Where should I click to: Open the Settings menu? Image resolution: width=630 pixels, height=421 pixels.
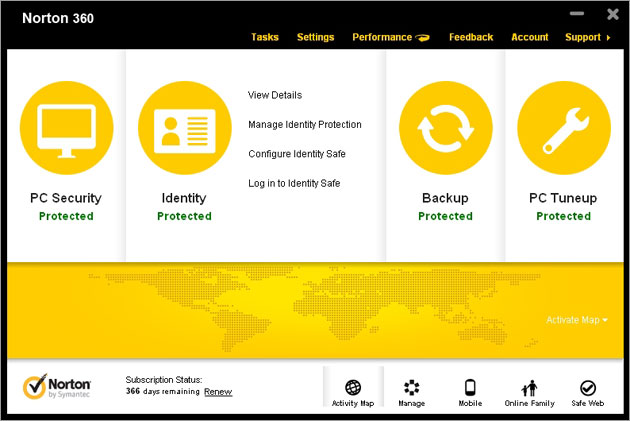[x=315, y=37]
